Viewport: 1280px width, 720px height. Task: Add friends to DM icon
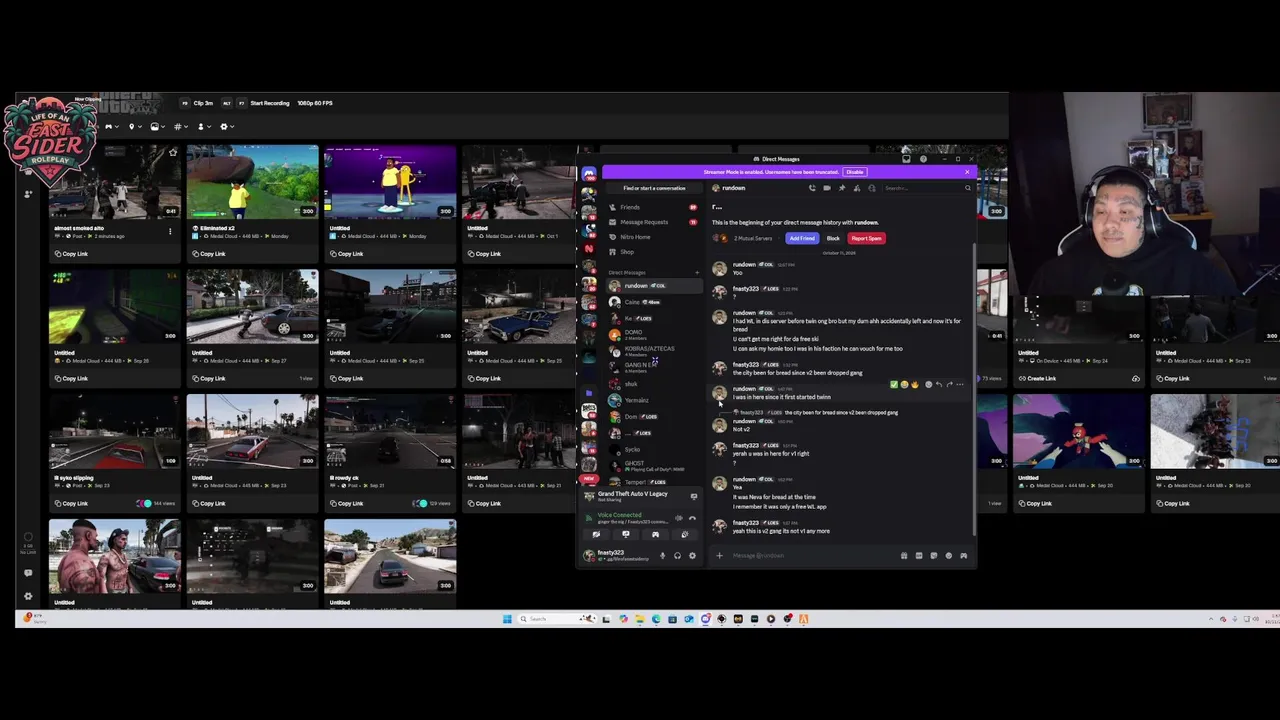[857, 188]
